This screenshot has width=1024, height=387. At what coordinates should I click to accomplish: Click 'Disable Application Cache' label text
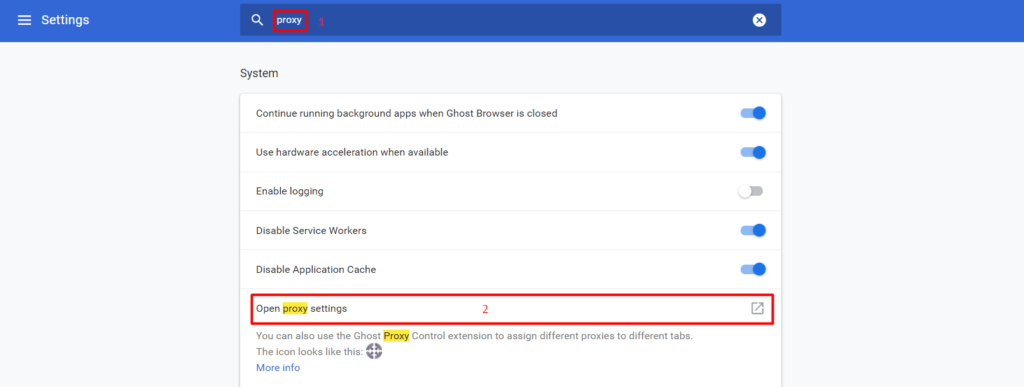point(316,269)
